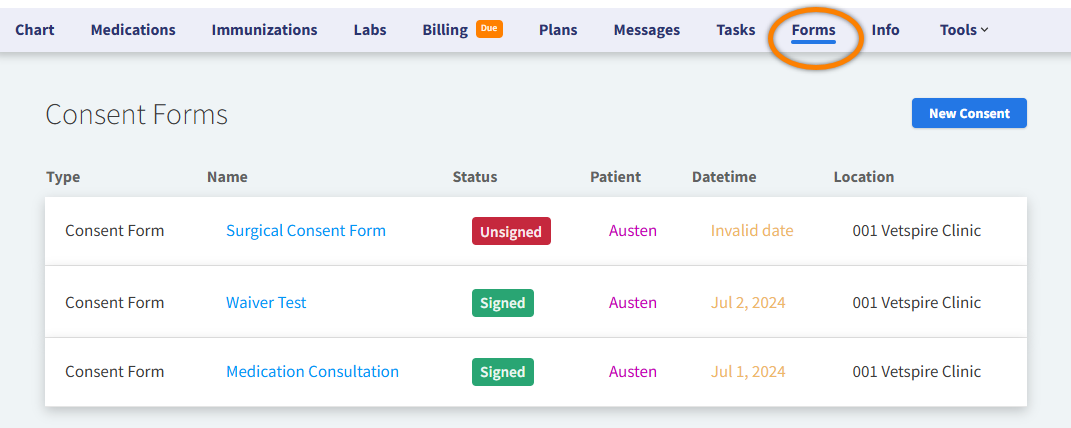
Task: Open the Medication Consultation form
Action: 312,372
